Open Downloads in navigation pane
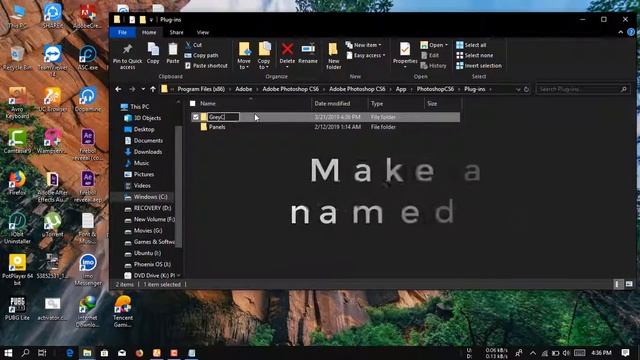This screenshot has width=640, height=360. click(x=148, y=152)
